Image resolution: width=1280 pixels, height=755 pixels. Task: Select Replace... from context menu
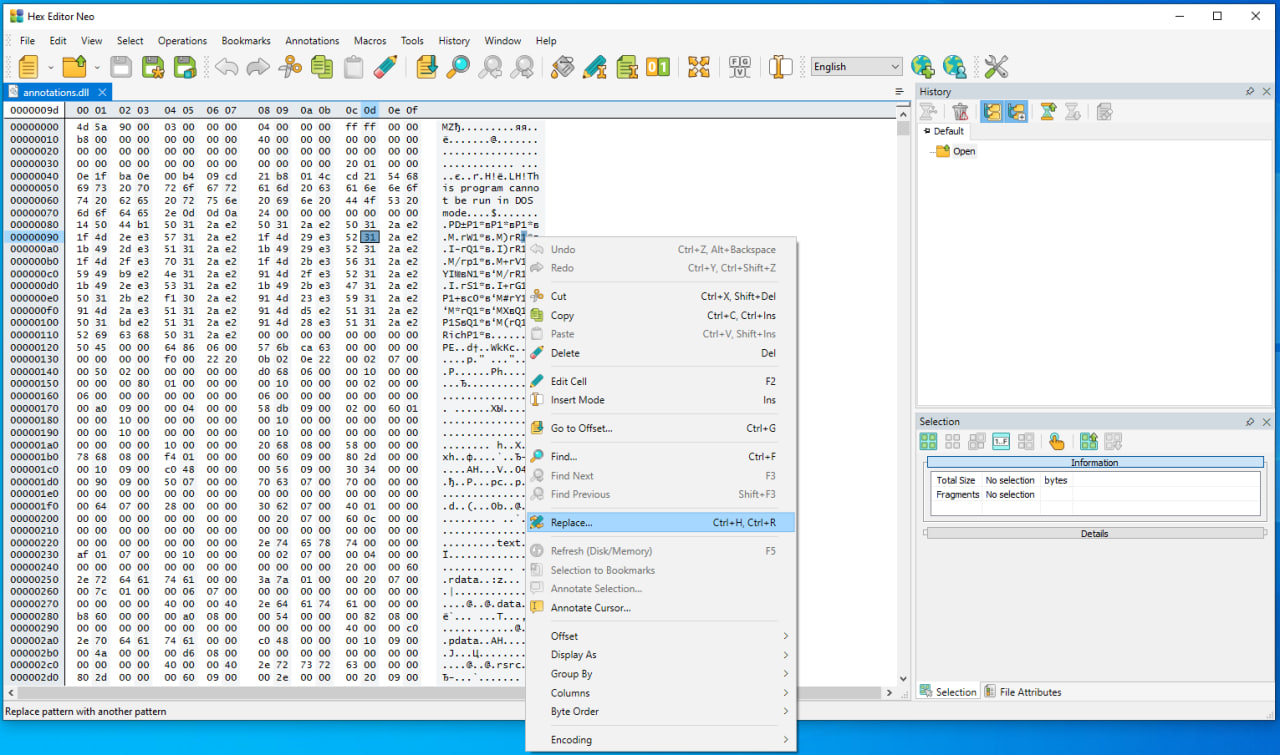[x=571, y=522]
